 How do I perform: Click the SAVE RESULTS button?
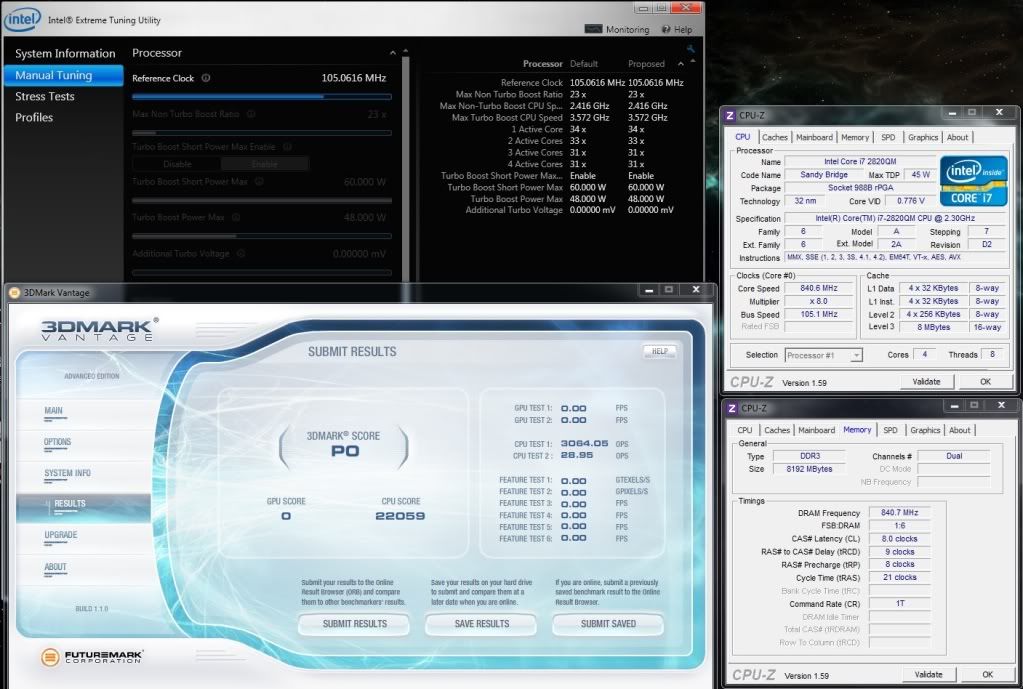click(481, 624)
